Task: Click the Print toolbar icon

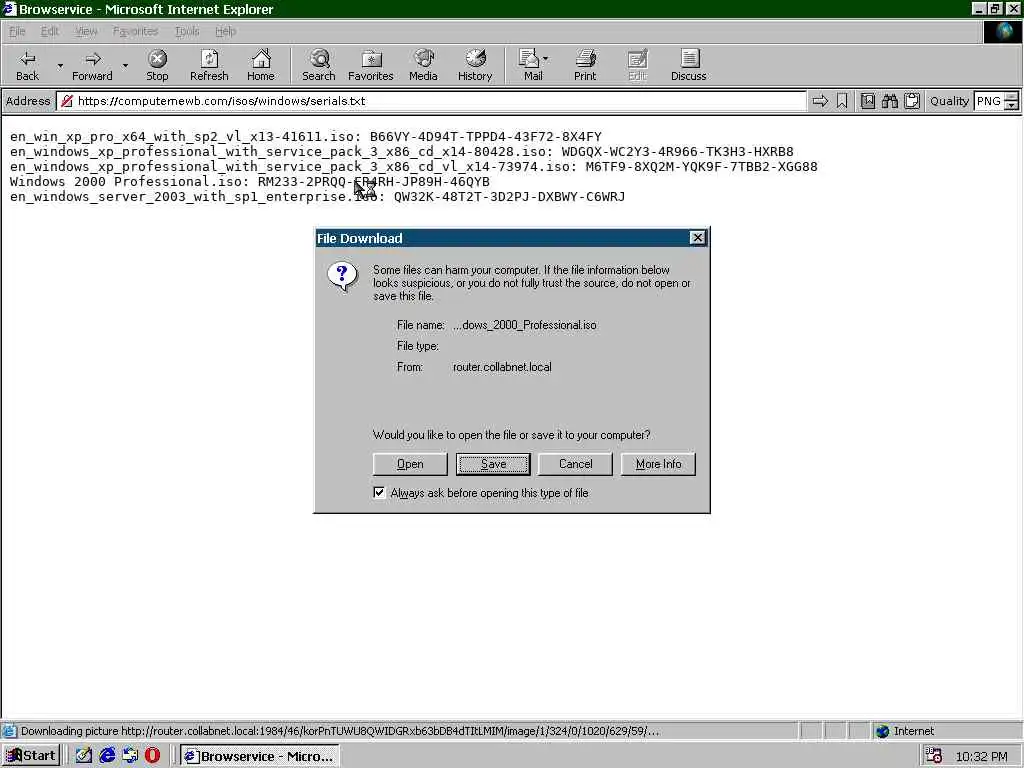Action: [x=585, y=65]
